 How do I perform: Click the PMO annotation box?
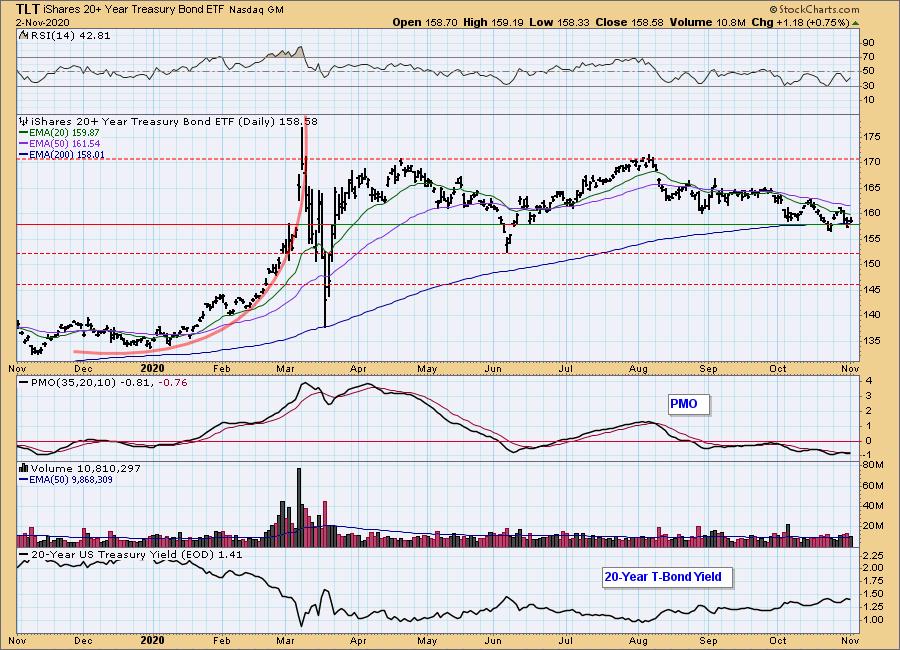point(688,404)
